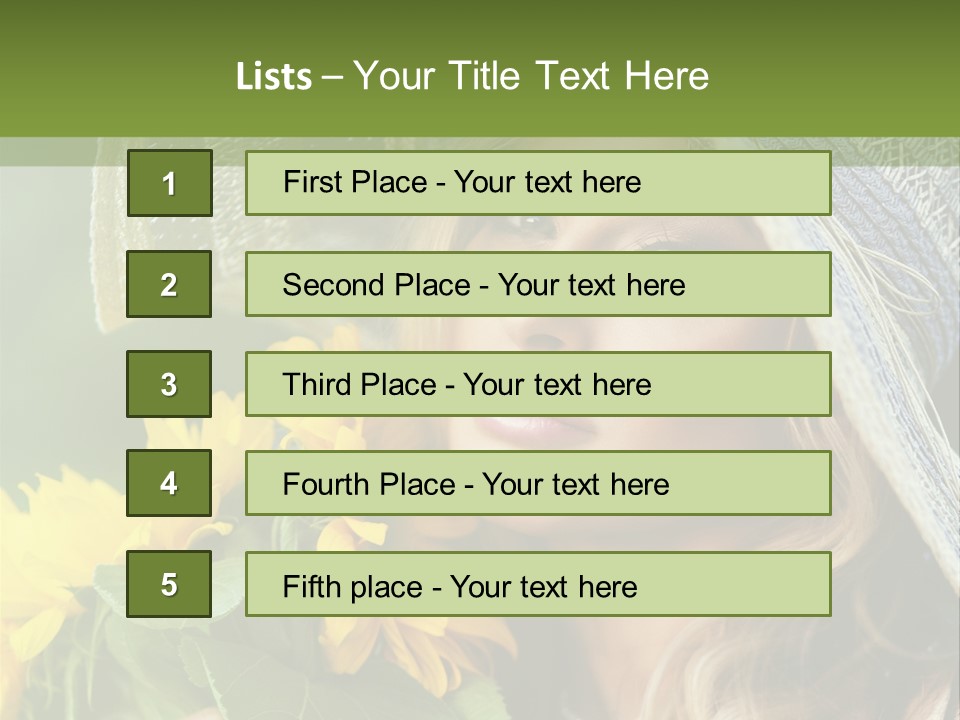Click the Fifth place text box
The height and width of the screenshot is (720, 960).
tap(538, 584)
